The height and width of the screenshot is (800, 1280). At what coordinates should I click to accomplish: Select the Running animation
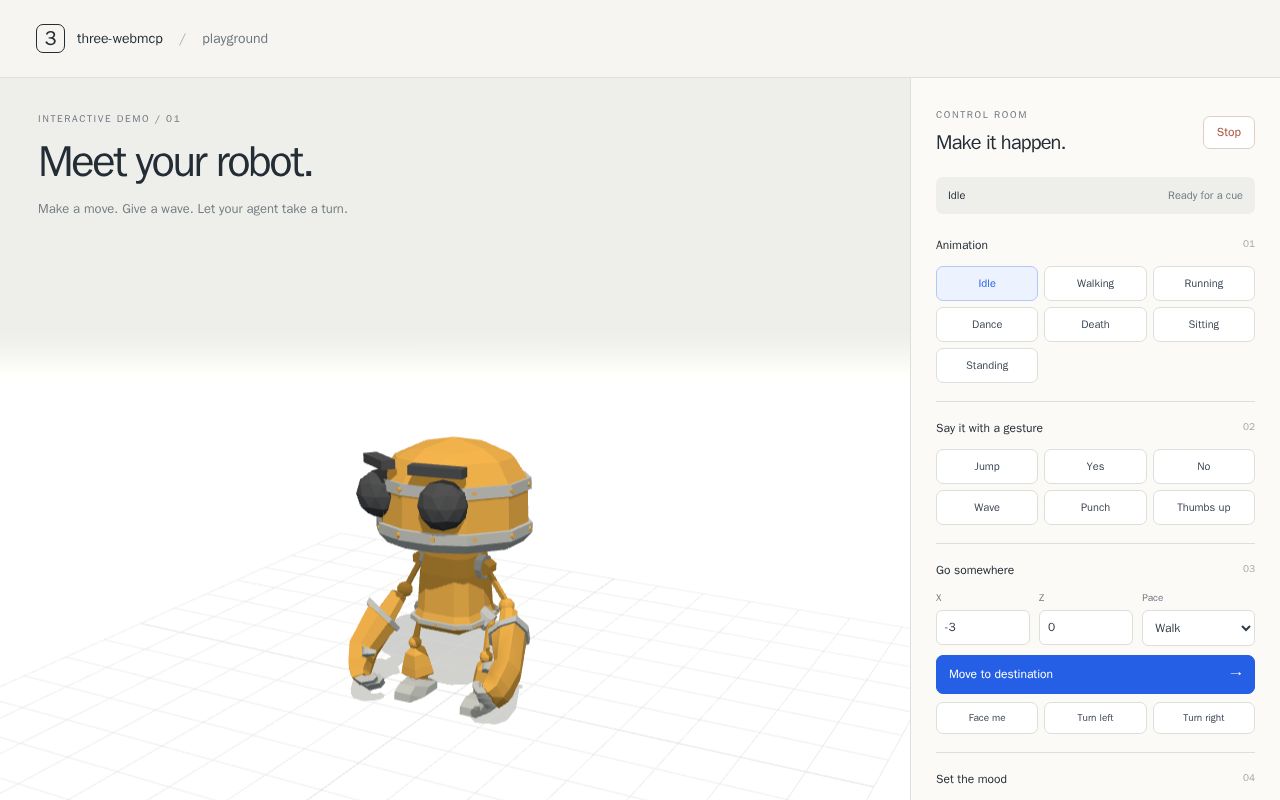[1204, 283]
